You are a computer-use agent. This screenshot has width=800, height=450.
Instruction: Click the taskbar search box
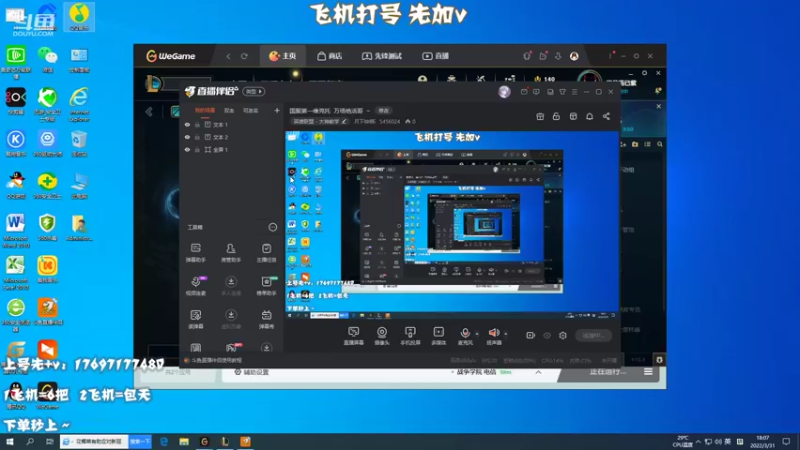[95, 442]
